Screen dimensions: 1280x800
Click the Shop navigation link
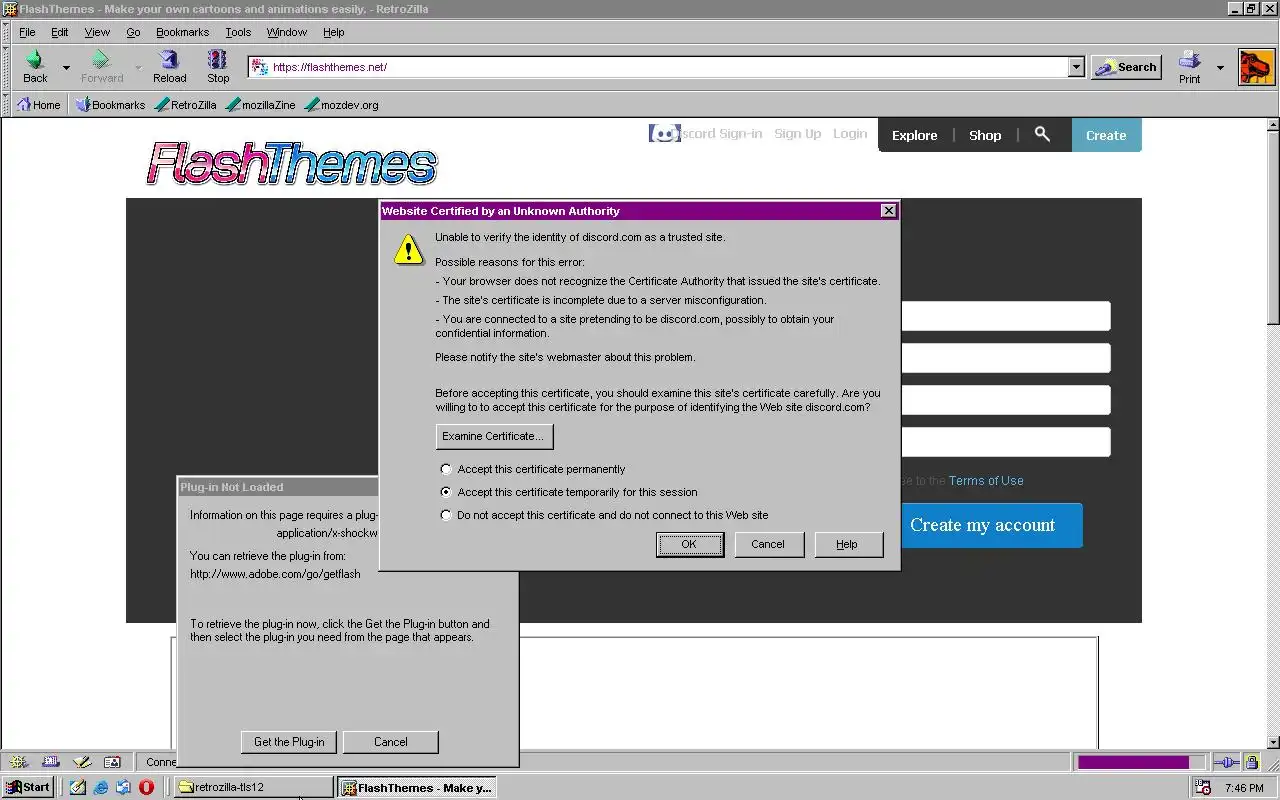[985, 135]
